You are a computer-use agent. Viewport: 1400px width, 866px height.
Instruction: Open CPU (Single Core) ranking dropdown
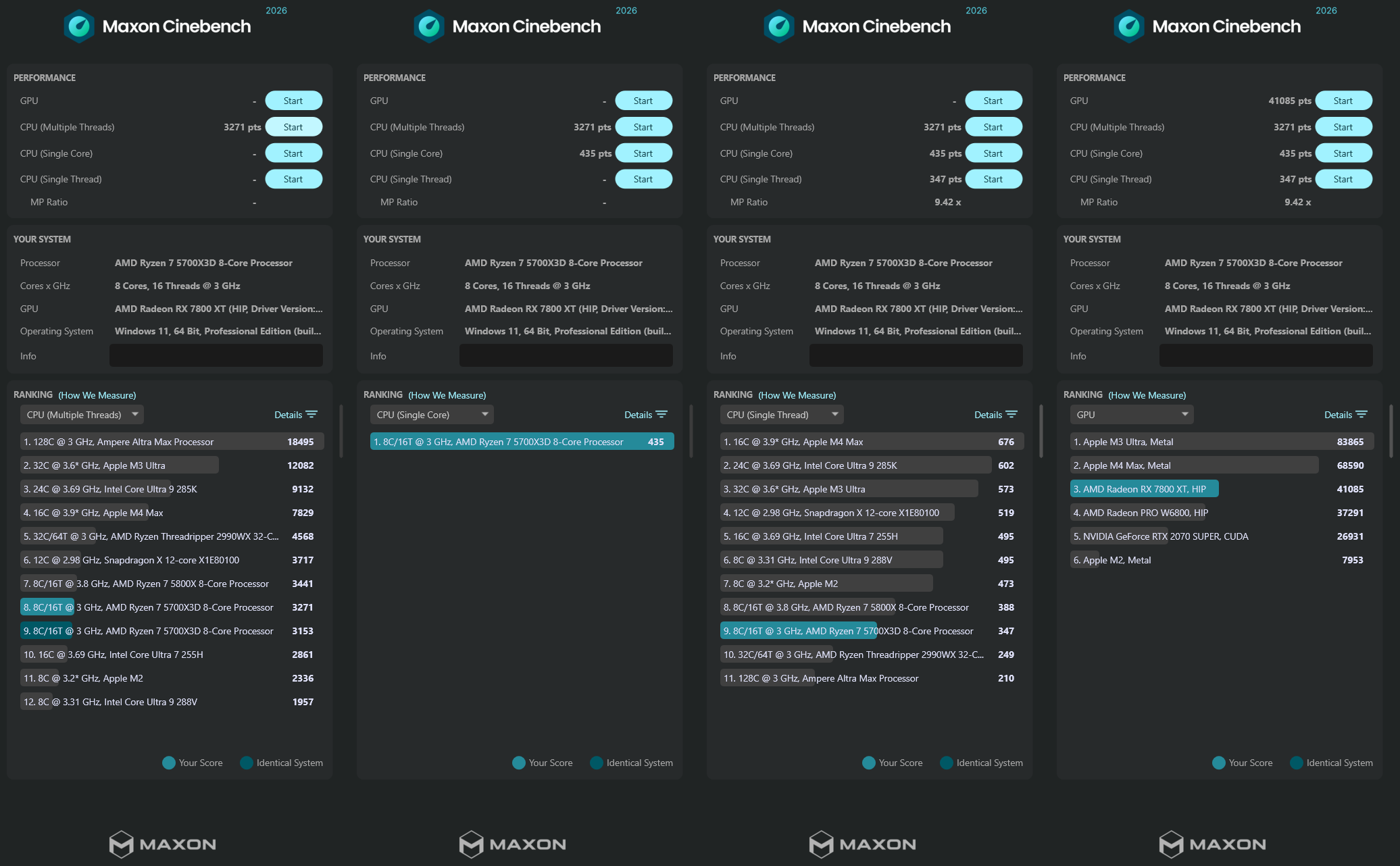[432, 415]
